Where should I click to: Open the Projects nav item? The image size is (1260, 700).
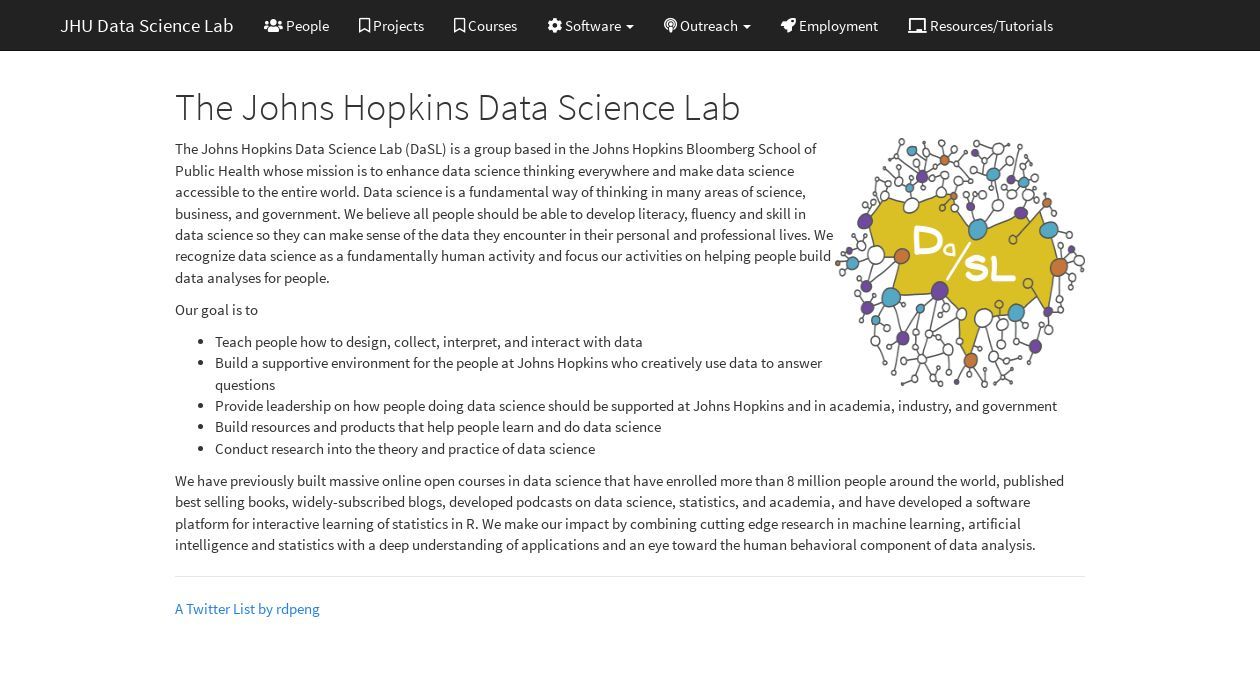click(x=398, y=26)
